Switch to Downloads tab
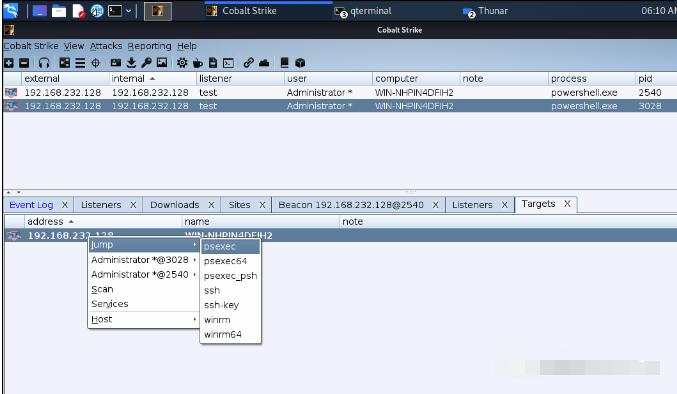The height and width of the screenshot is (394, 677). 174,205
